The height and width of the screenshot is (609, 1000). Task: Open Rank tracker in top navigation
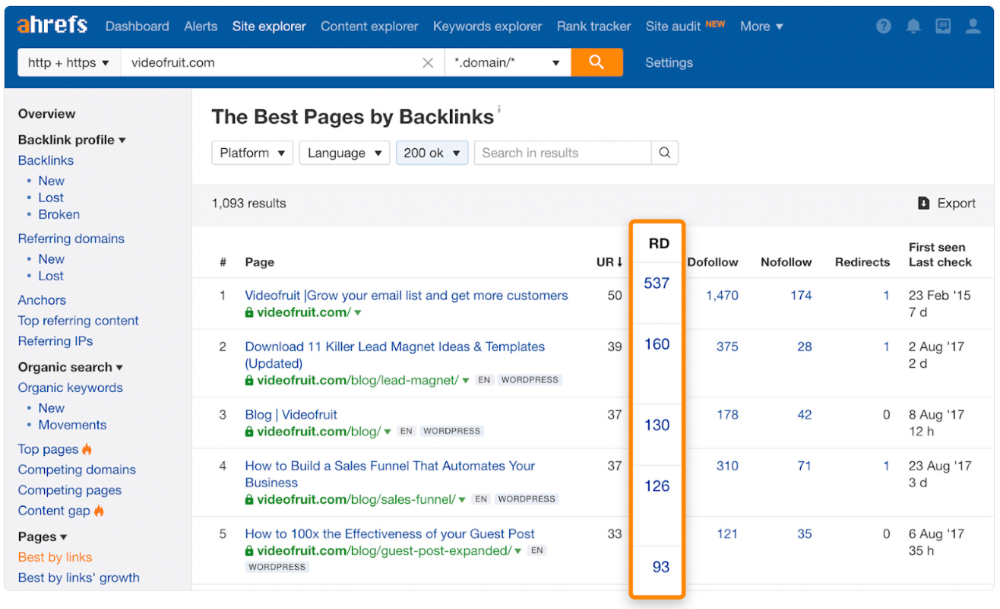pos(594,26)
